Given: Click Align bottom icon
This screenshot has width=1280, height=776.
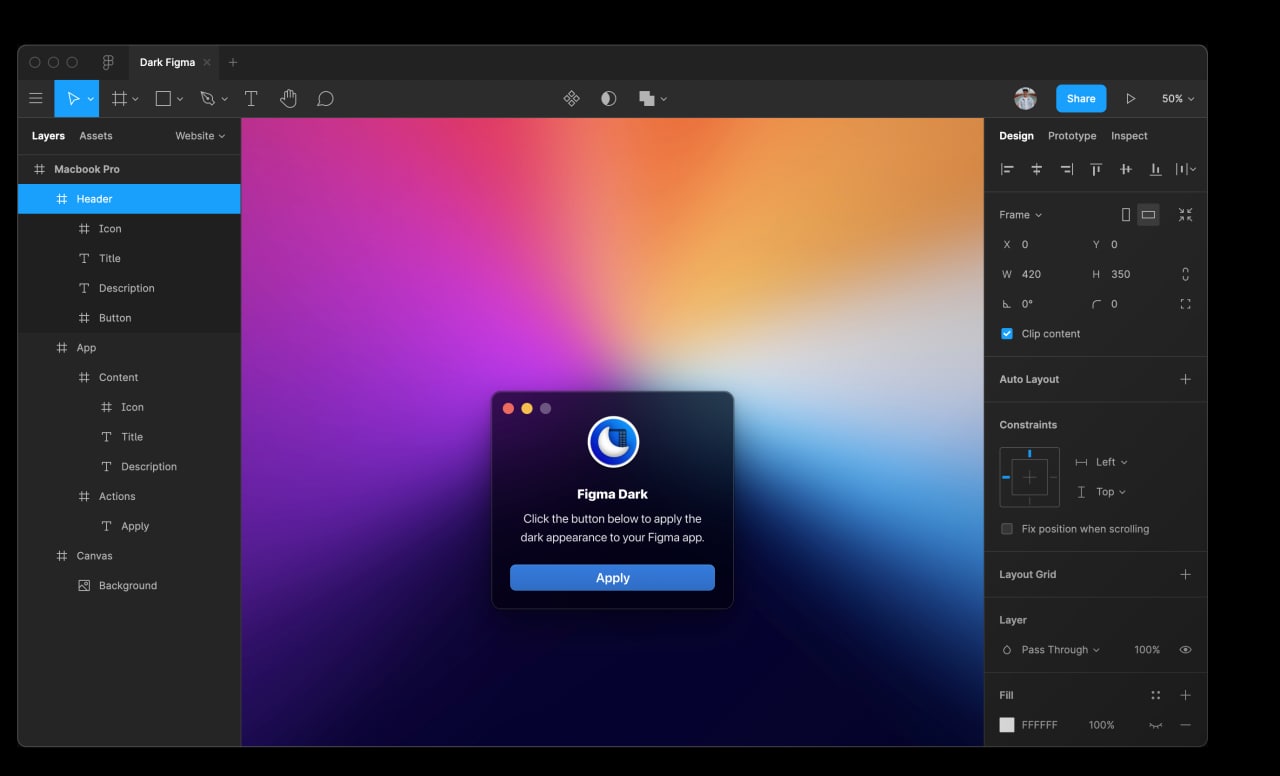Looking at the screenshot, I should [x=1156, y=169].
